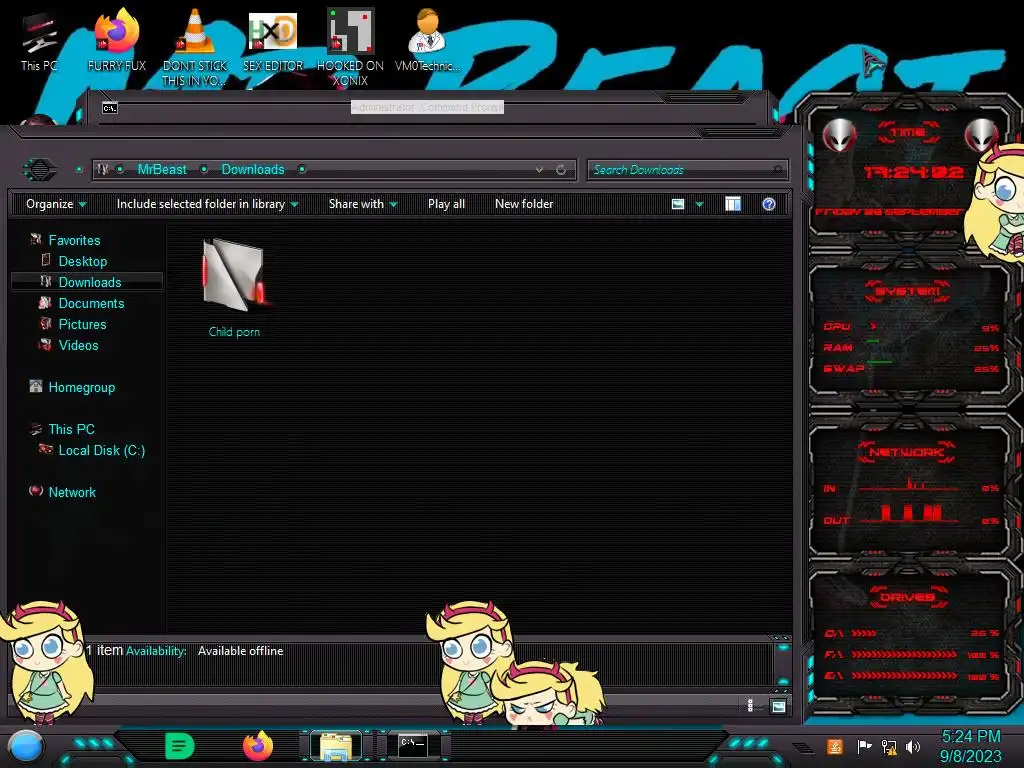
Task: Open the This PC desktop icon
Action: click(x=39, y=42)
